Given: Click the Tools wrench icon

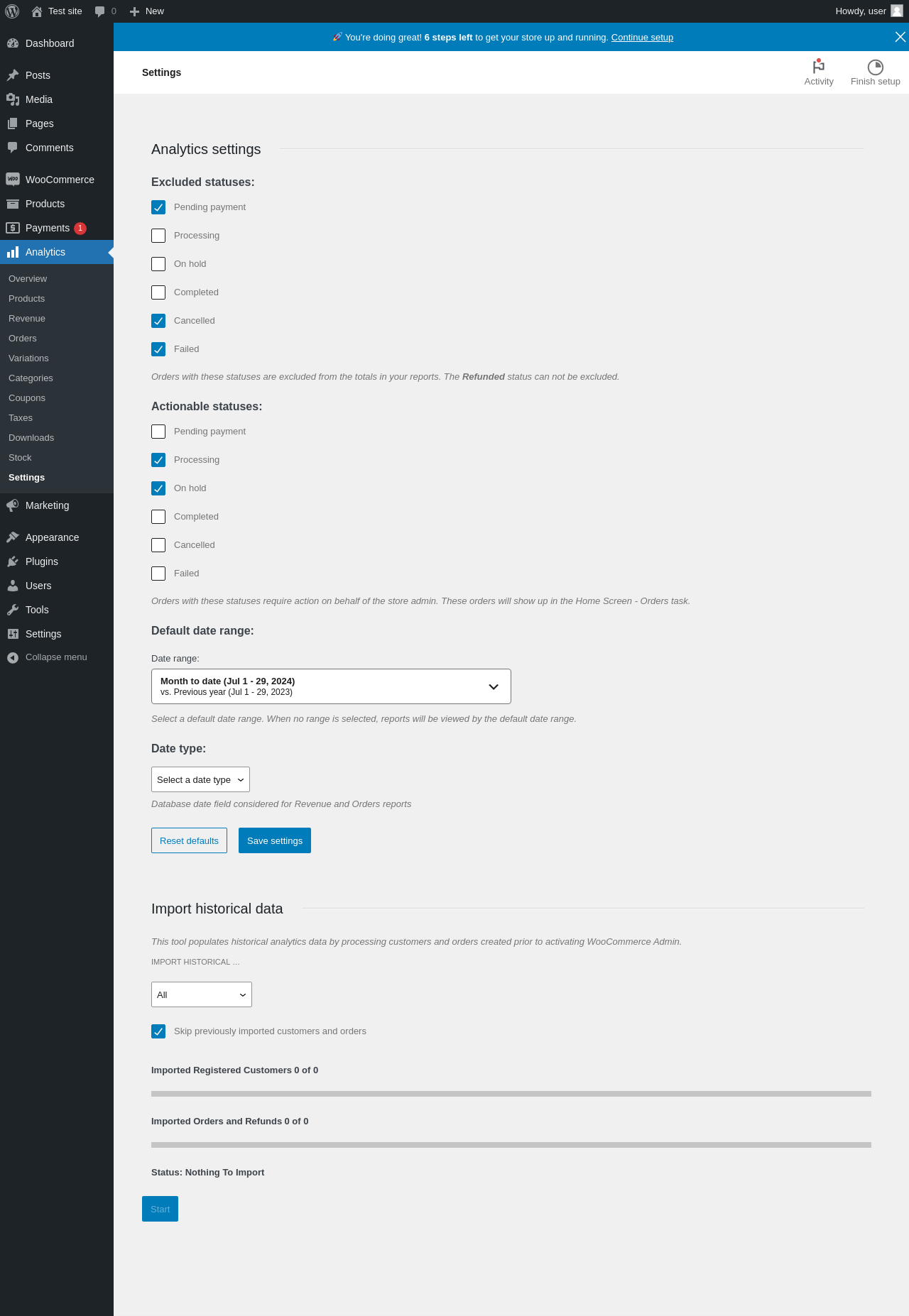Looking at the screenshot, I should (x=13, y=610).
